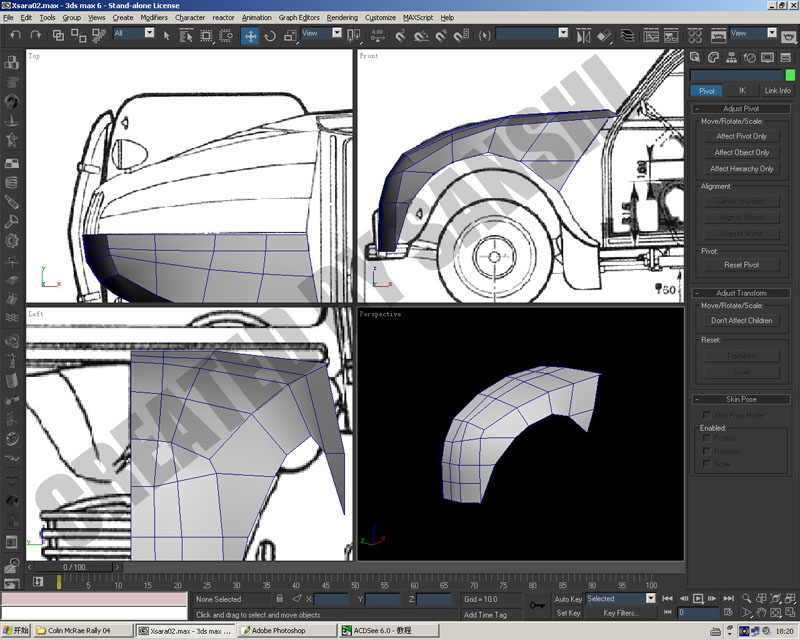Switch to the Link Info tab

(x=777, y=90)
